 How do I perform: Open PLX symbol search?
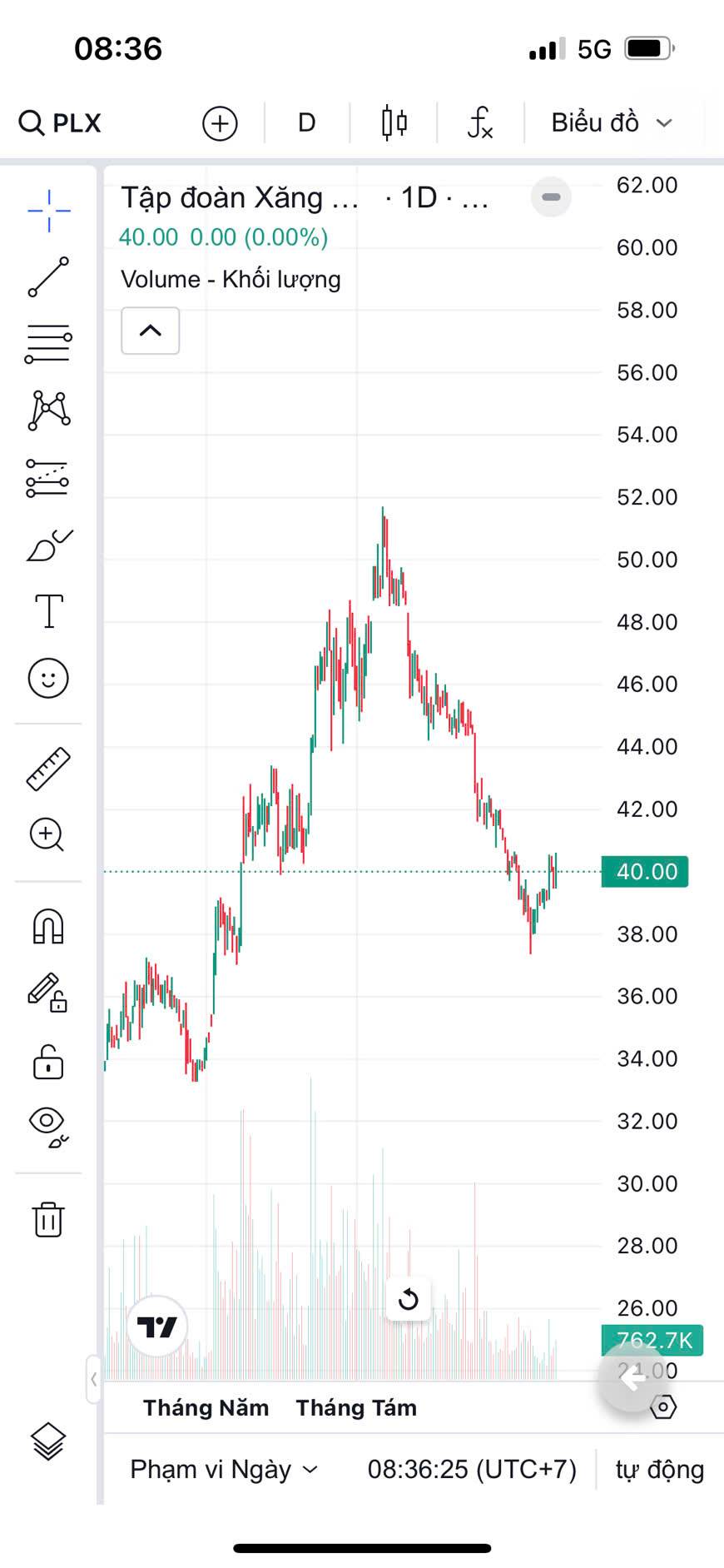tap(60, 123)
